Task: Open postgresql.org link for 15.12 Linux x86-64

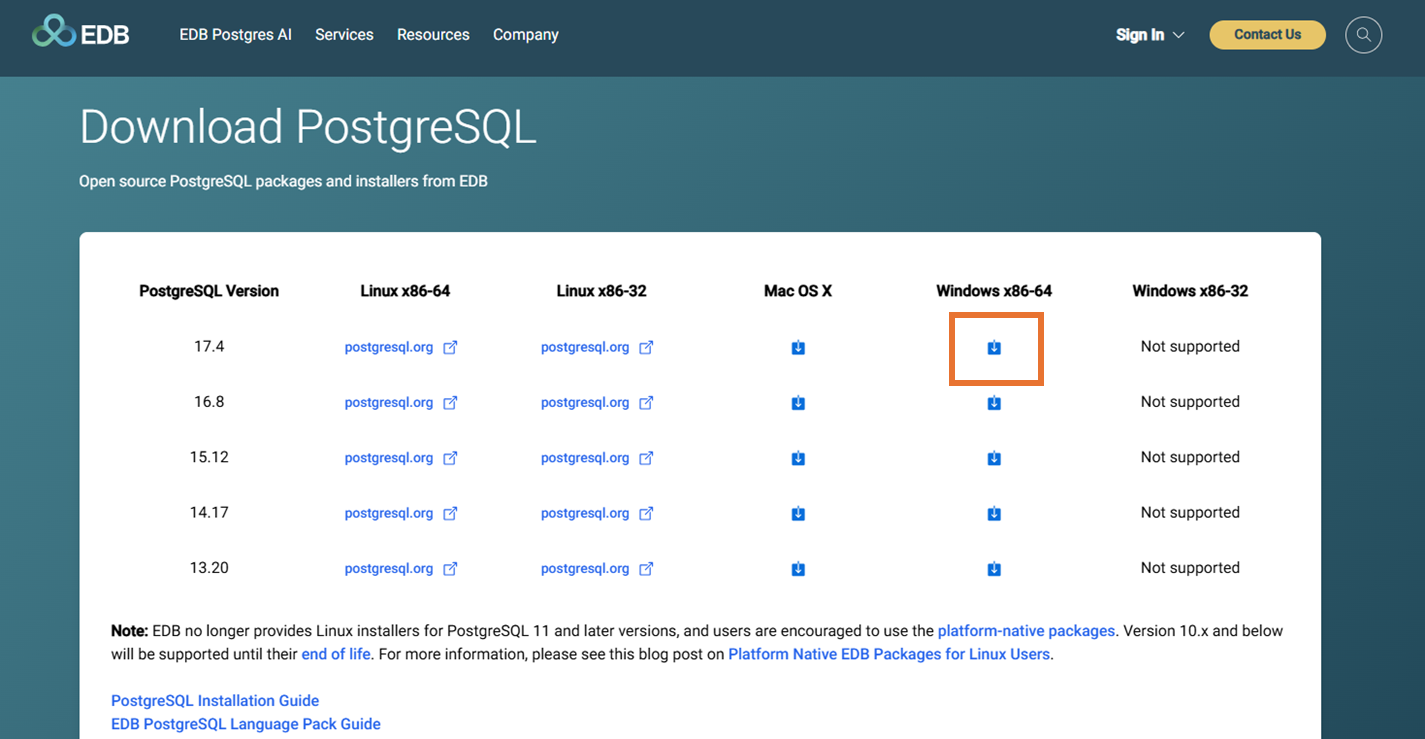Action: point(389,457)
